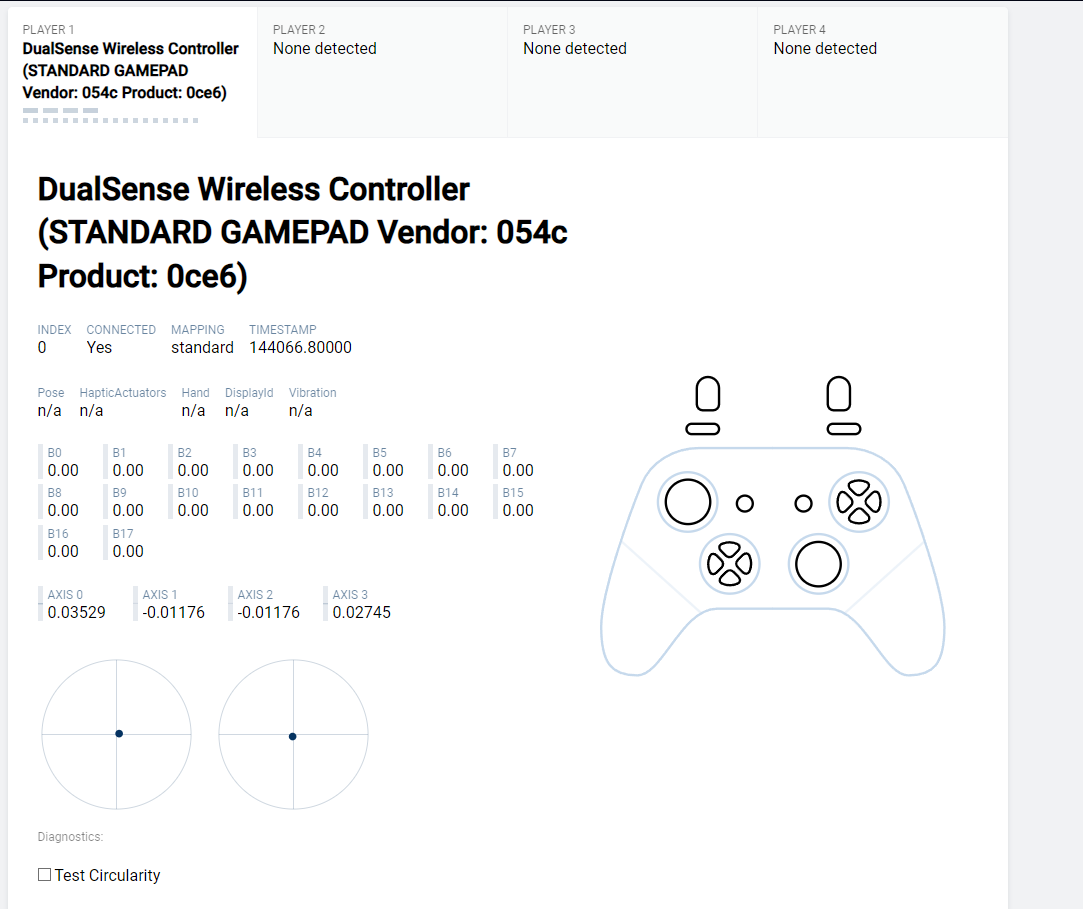Switch to the Player 3 tab
This screenshot has width=1083, height=909.
click(x=633, y=73)
